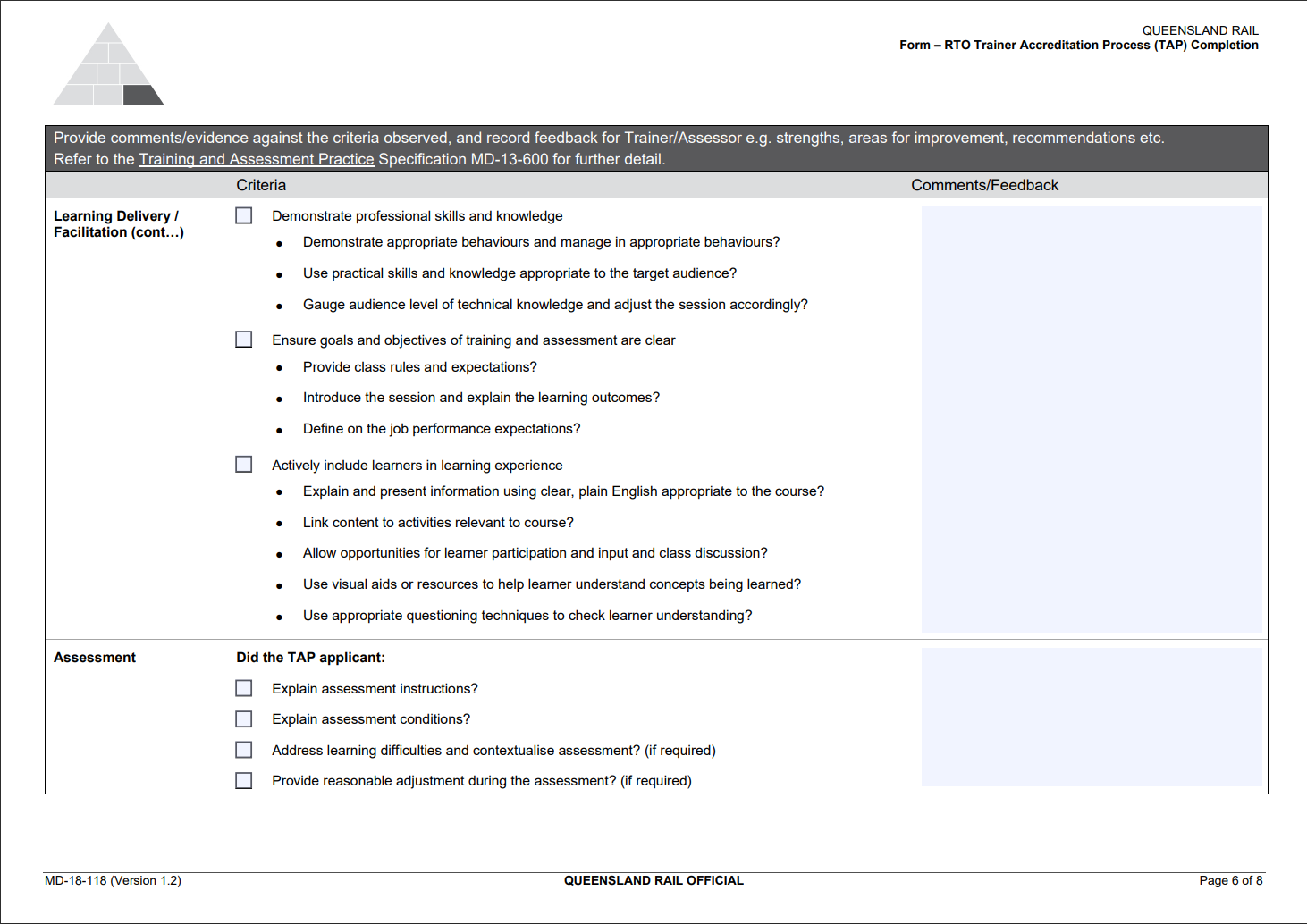Select the Comments/Feedback column header
Screen dimensions: 1307x924
click(984, 185)
